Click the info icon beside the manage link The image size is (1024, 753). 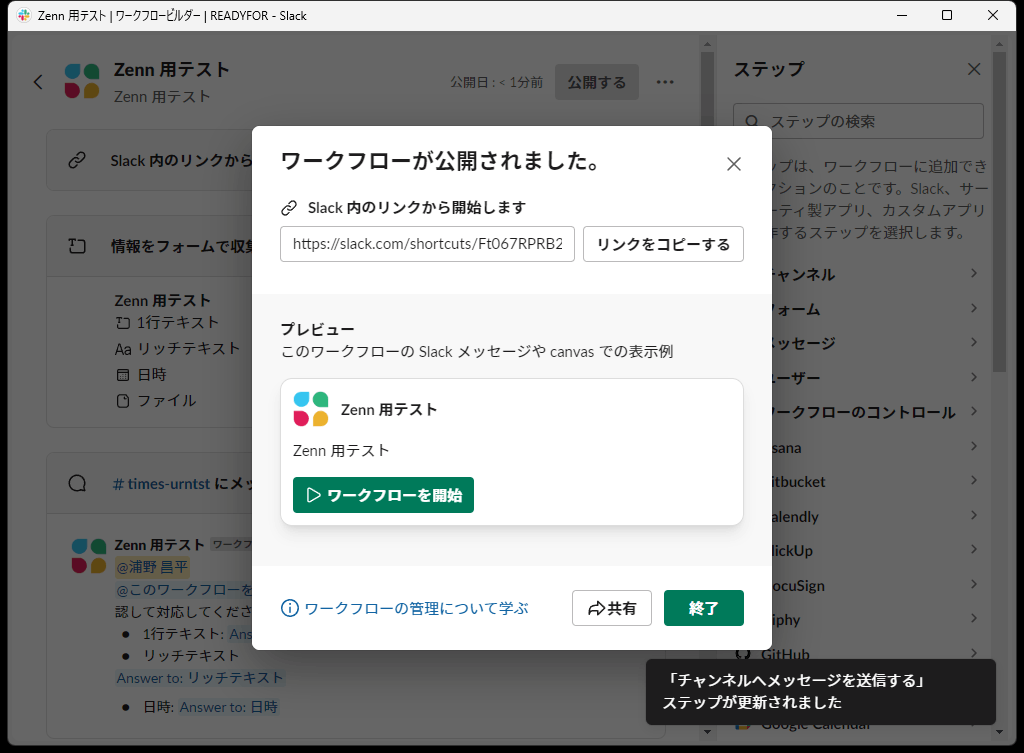coord(289,608)
